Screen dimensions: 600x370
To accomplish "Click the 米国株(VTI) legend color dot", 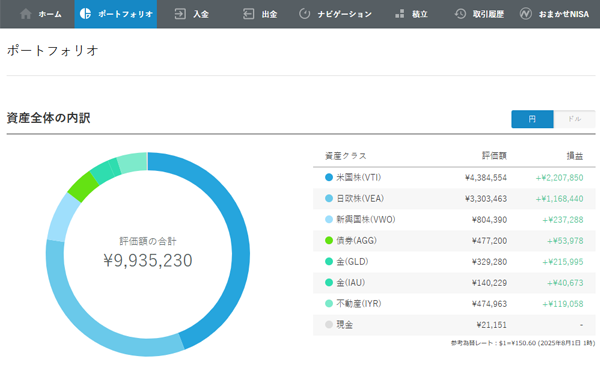I will 329,177.
